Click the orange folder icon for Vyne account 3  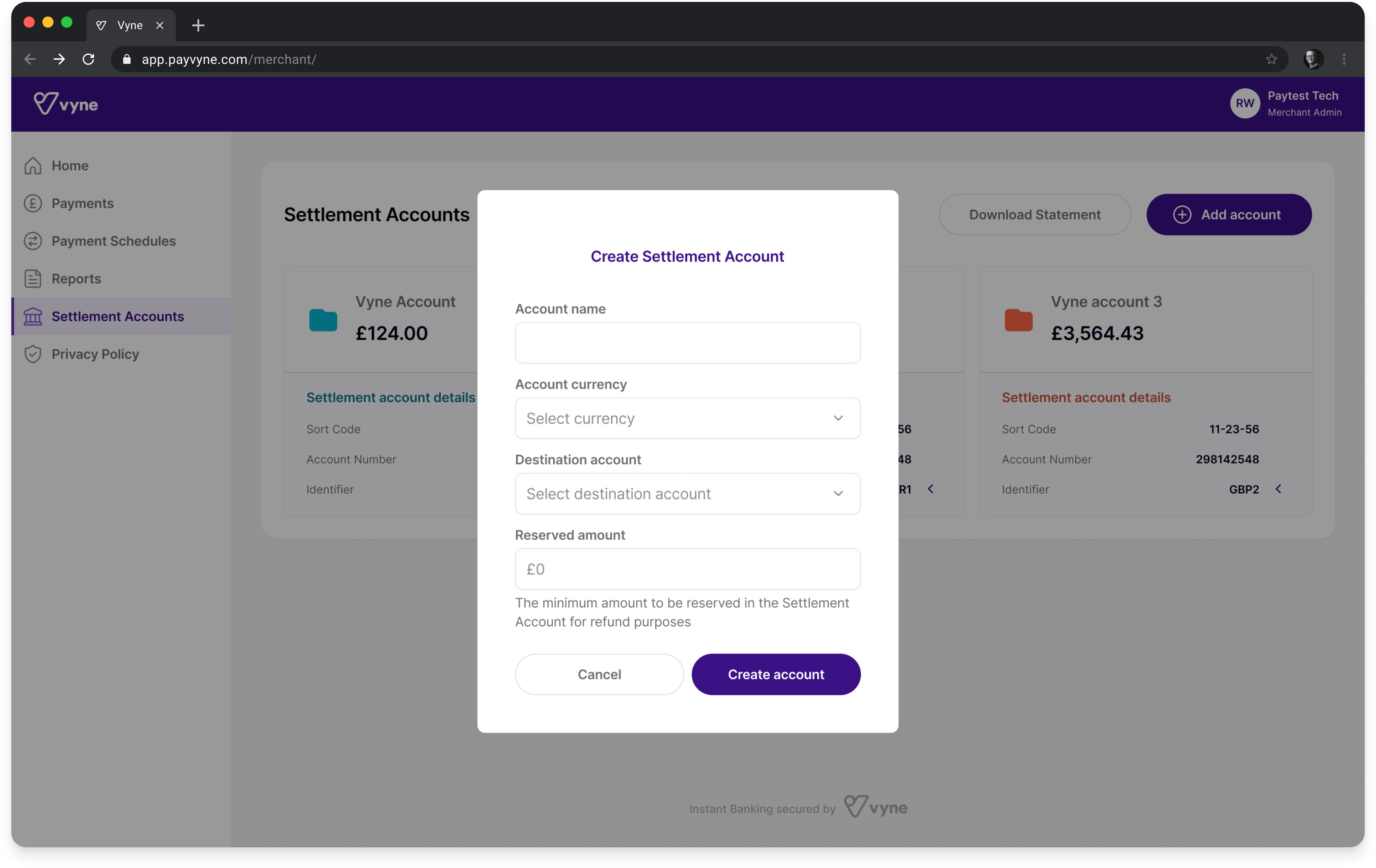point(1018,320)
